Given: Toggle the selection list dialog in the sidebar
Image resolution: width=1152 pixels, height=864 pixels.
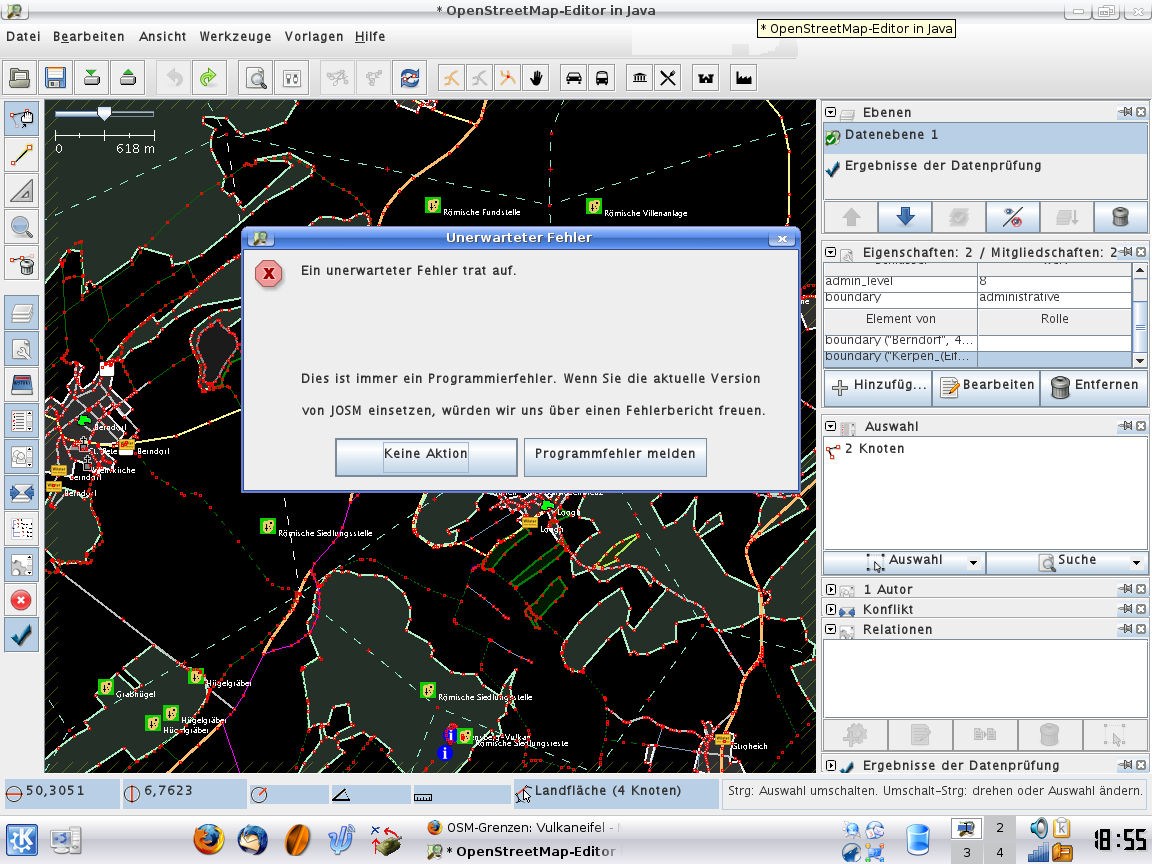Looking at the screenshot, I should tap(21, 421).
